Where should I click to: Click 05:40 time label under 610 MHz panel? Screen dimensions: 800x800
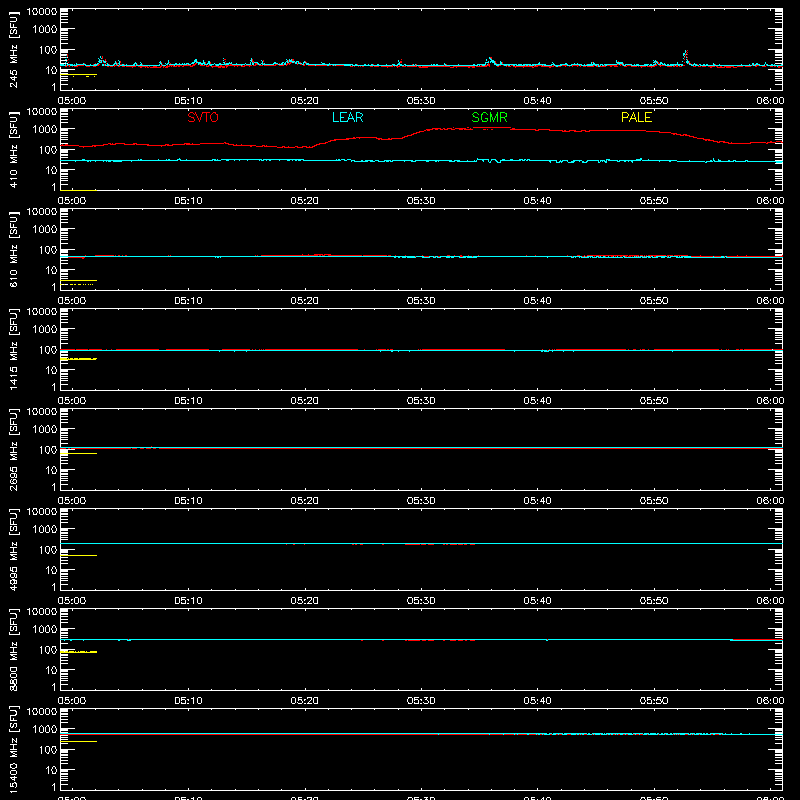(x=537, y=301)
